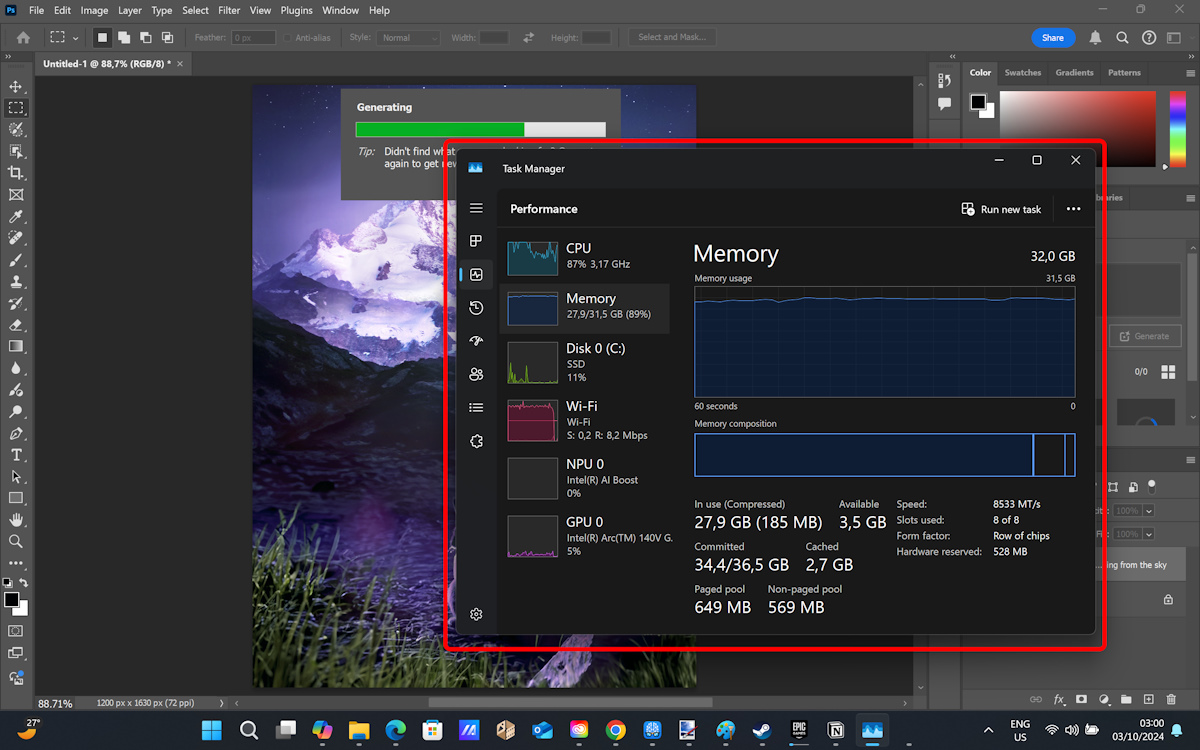
Task: Toggle Quick Mask mode
Action: click(16, 631)
